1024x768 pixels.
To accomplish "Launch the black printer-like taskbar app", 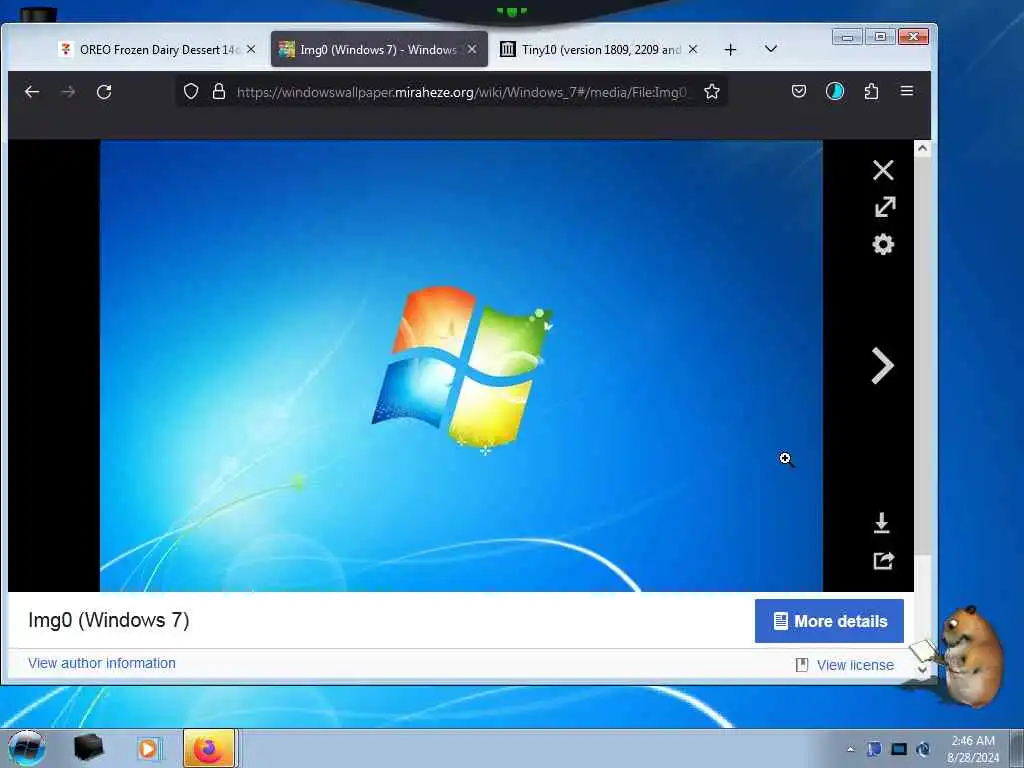I will (x=89, y=748).
